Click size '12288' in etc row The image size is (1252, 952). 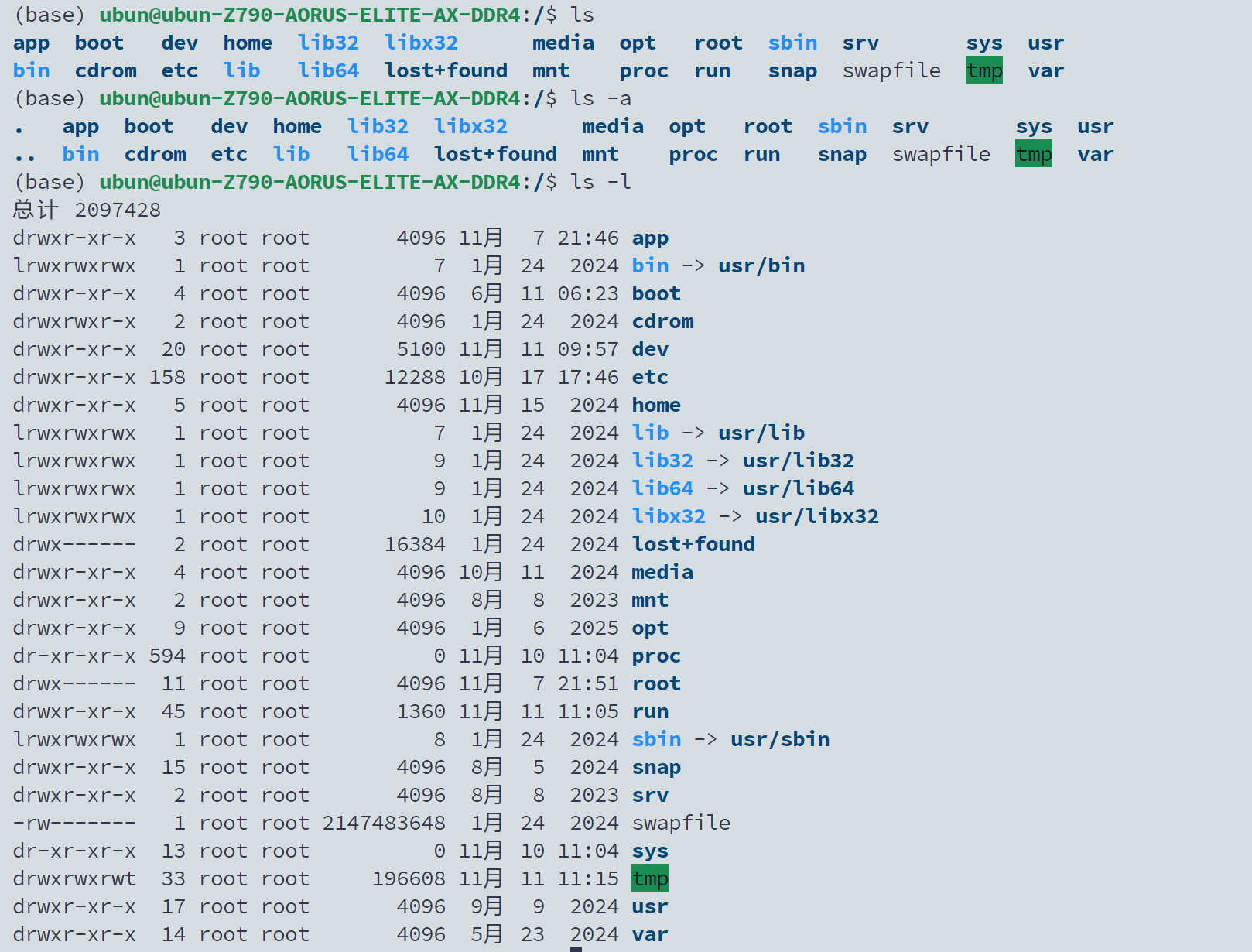click(415, 377)
